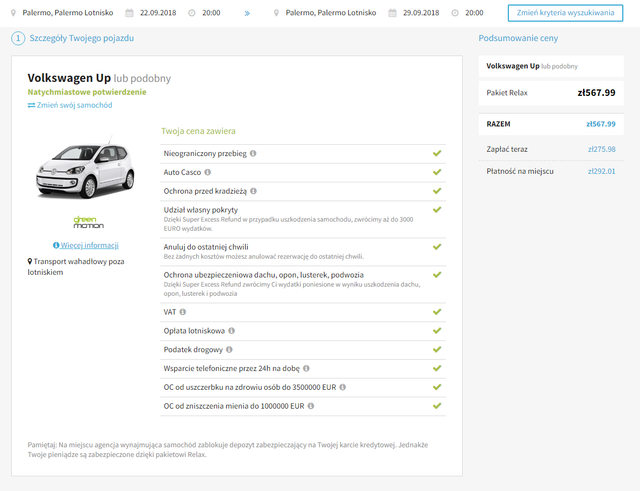
Task: Click Green Motion supplier logo
Action: click(89, 222)
